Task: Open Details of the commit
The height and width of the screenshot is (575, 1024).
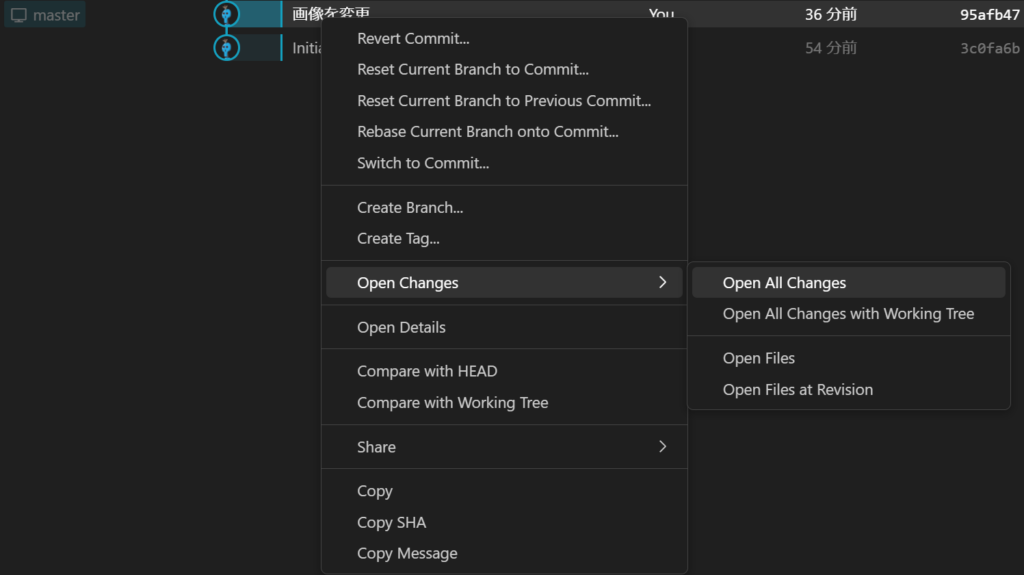Action: pos(401,328)
